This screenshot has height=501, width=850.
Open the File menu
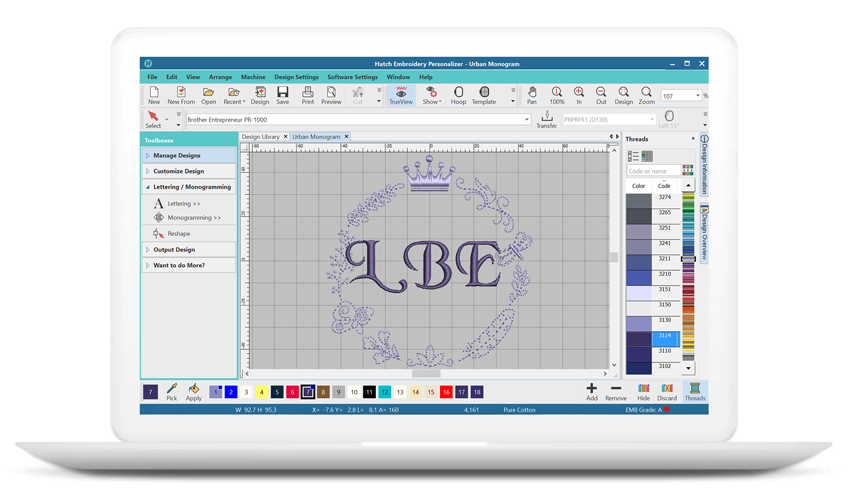152,77
